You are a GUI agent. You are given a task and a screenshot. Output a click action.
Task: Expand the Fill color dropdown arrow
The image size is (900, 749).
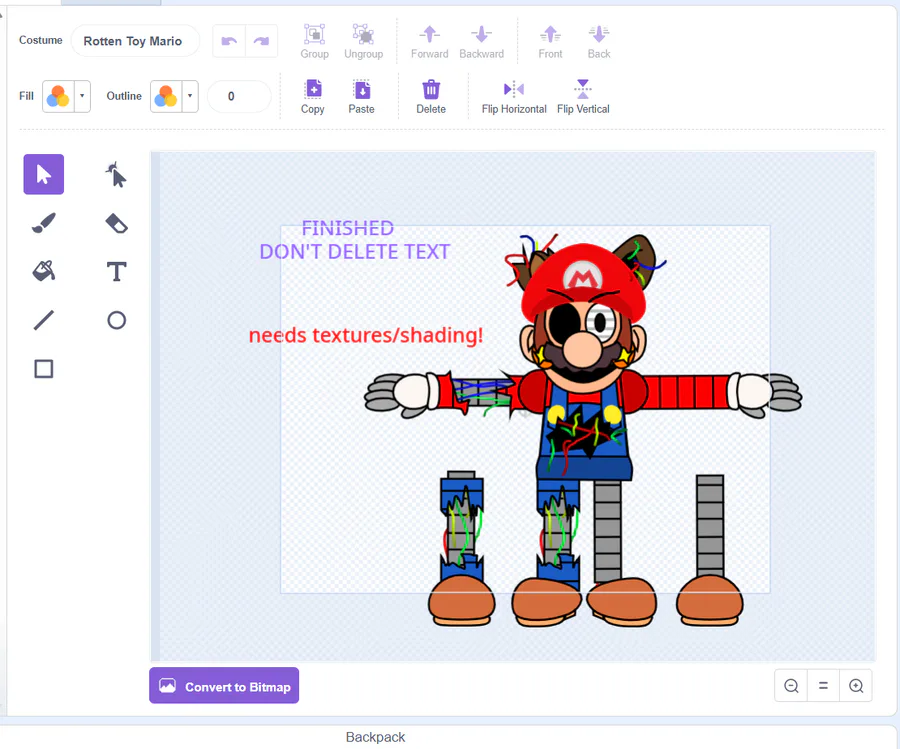82,96
